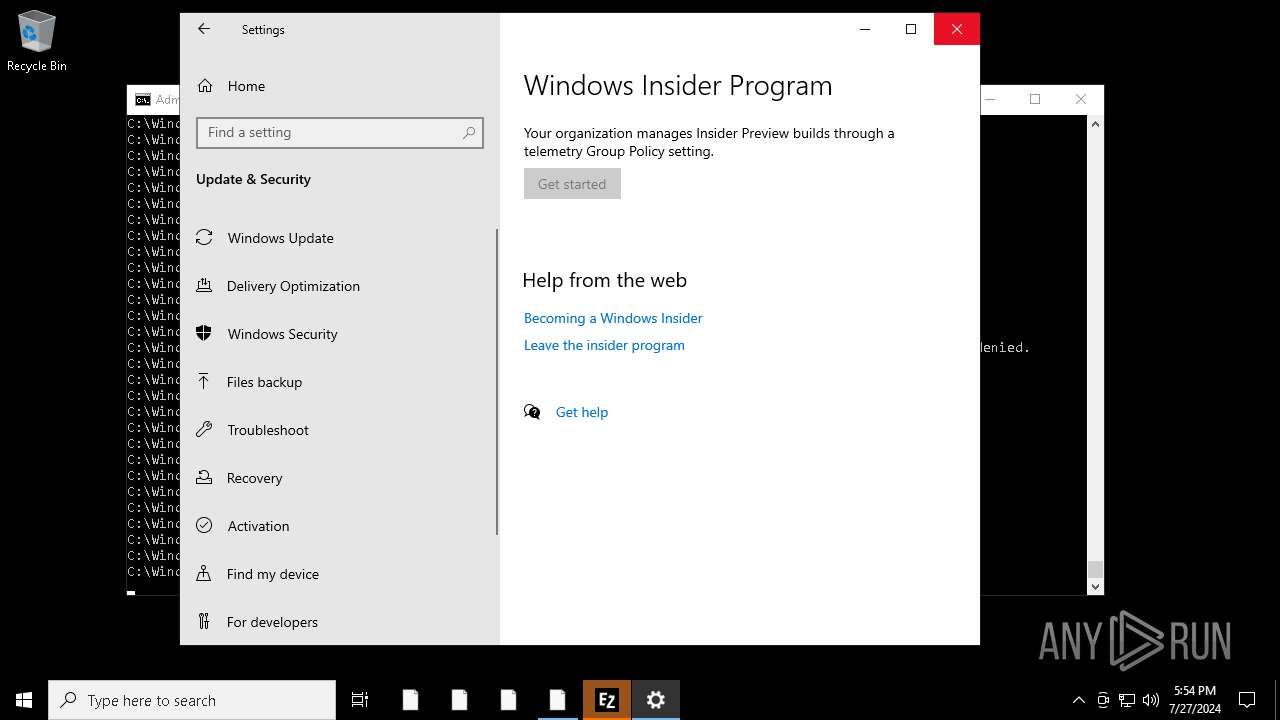
Task: Select the Recycle Bin desktop icon
Action: (37, 42)
